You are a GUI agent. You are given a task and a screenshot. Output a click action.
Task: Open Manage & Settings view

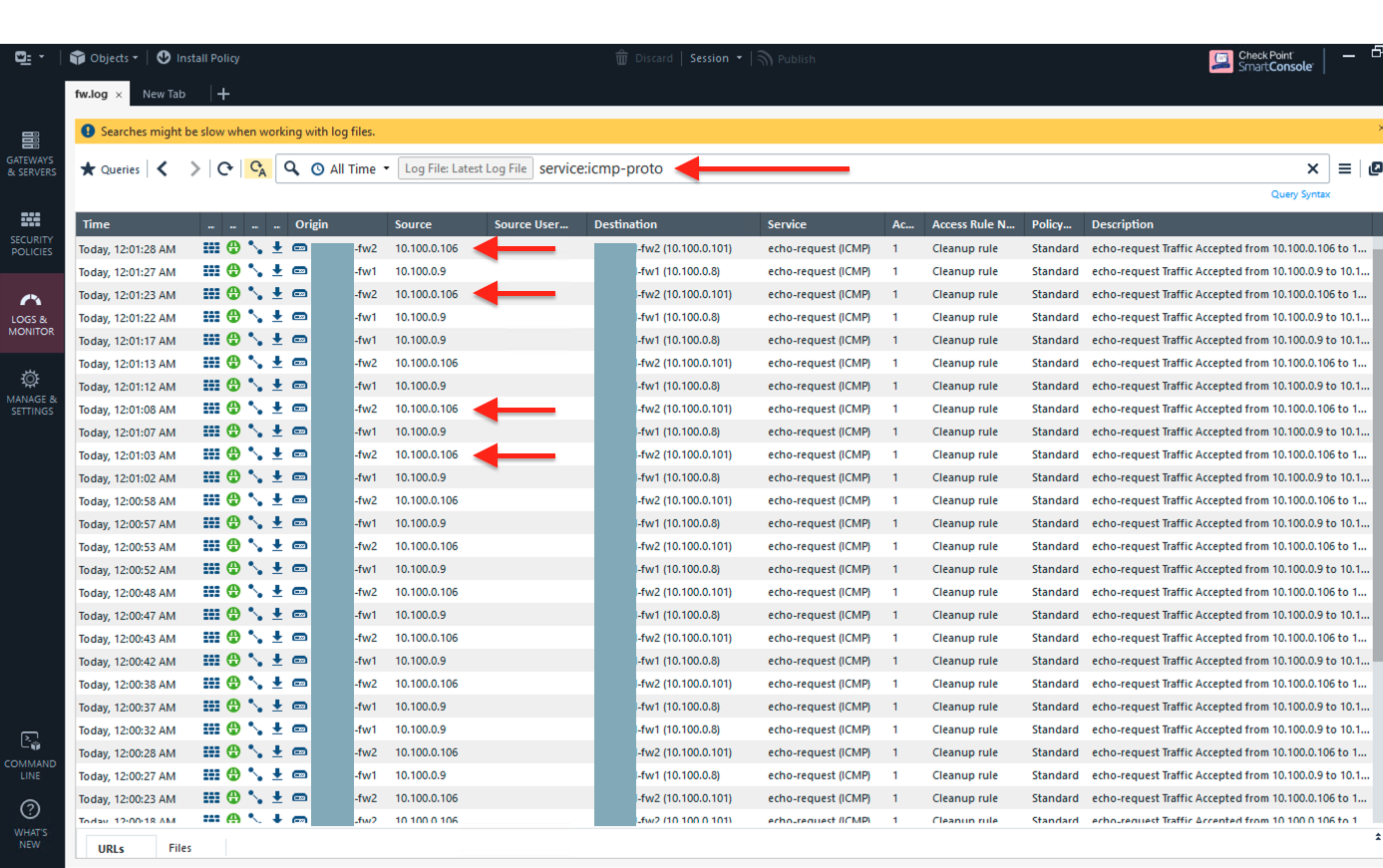tap(31, 393)
